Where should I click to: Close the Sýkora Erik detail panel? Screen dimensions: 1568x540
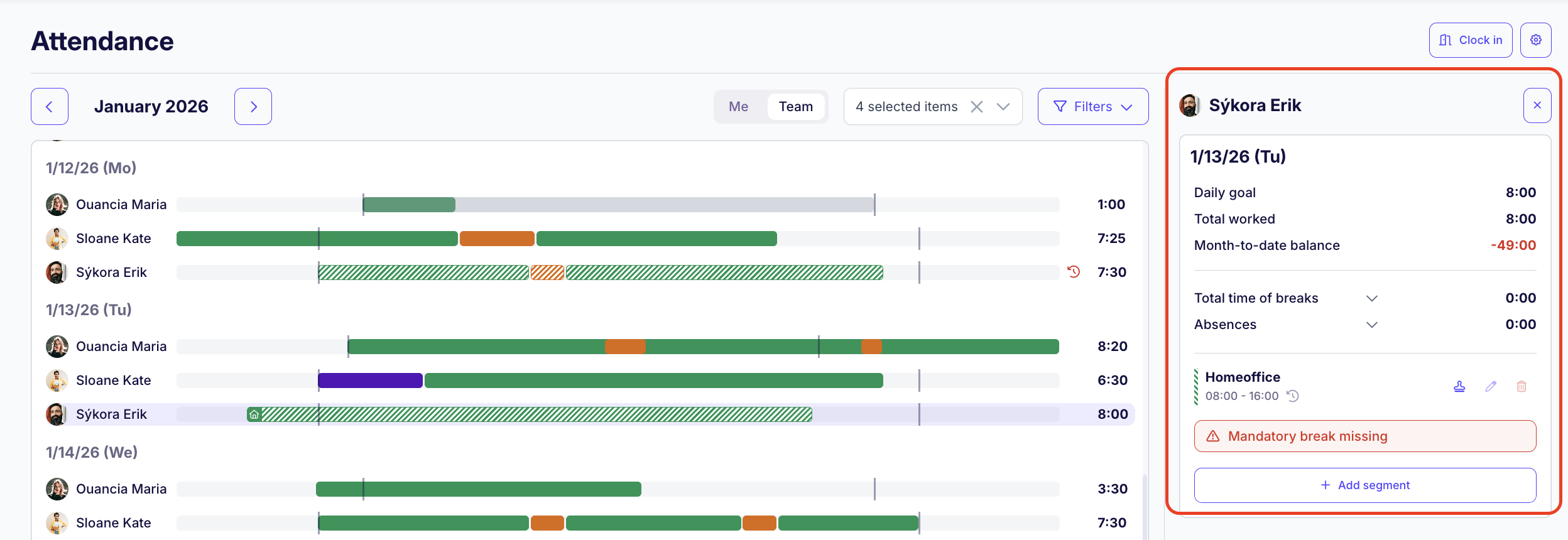(1537, 105)
